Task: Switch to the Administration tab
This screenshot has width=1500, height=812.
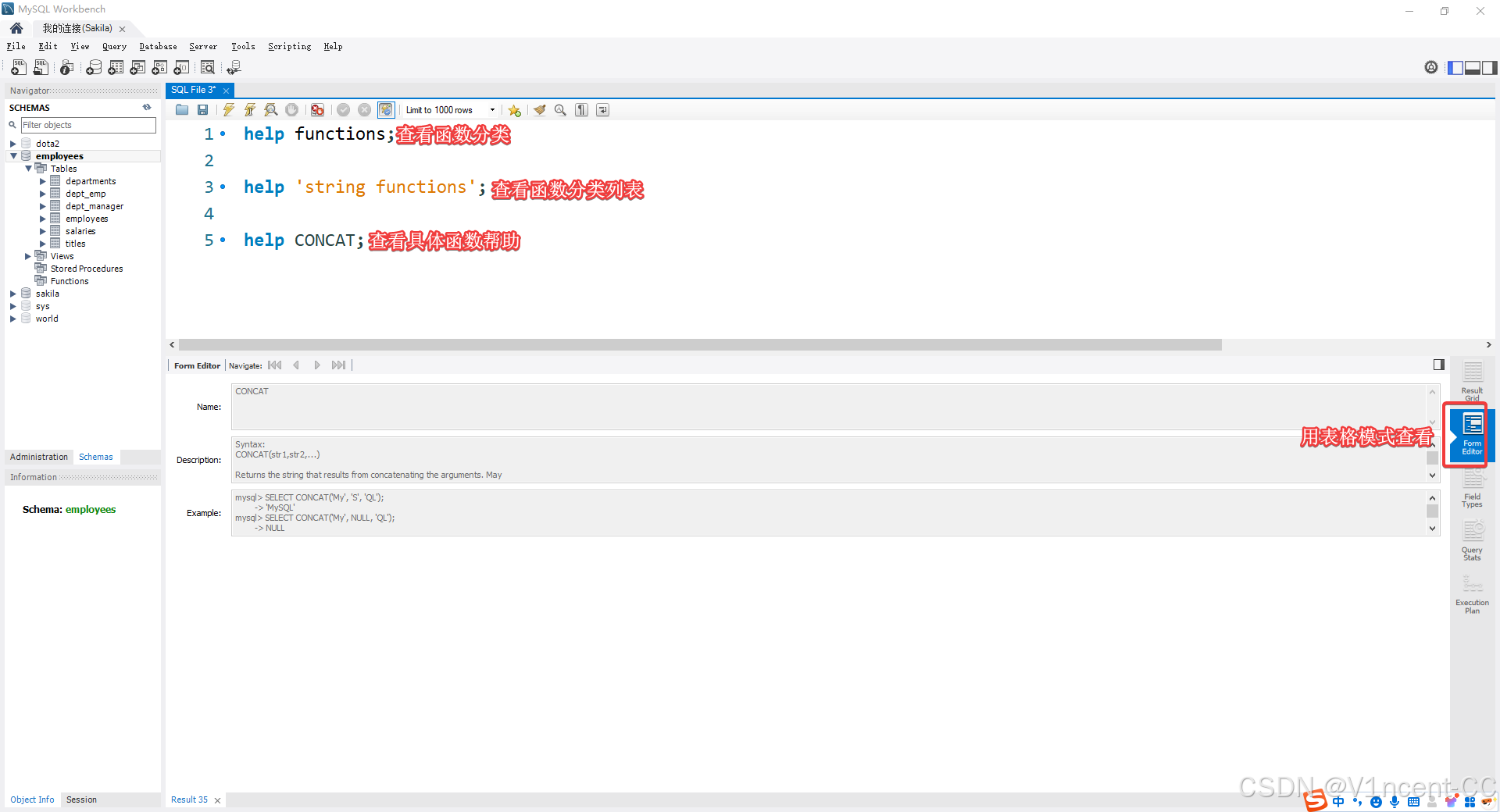Action: 39,457
